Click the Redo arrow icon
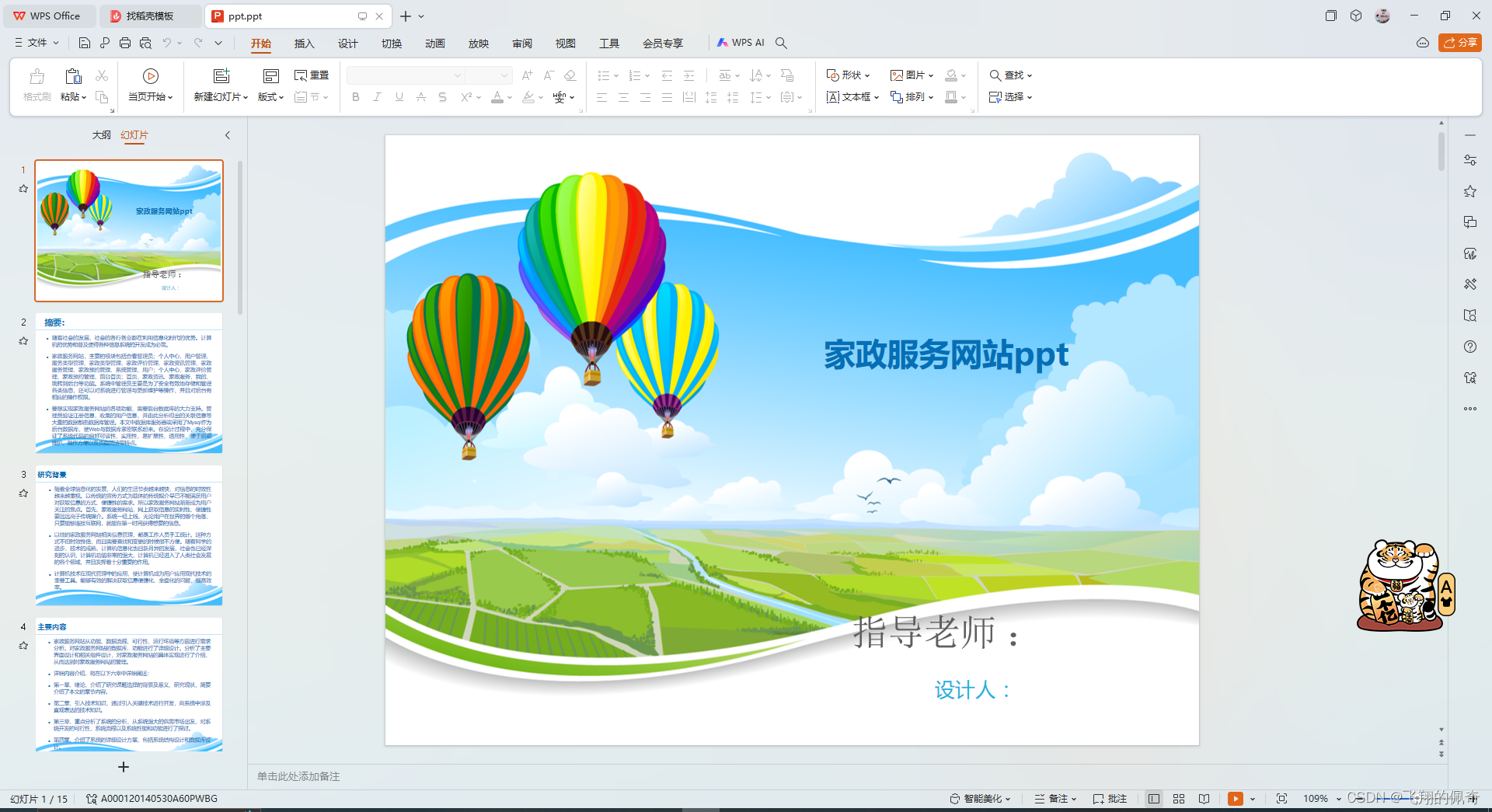 click(198, 43)
